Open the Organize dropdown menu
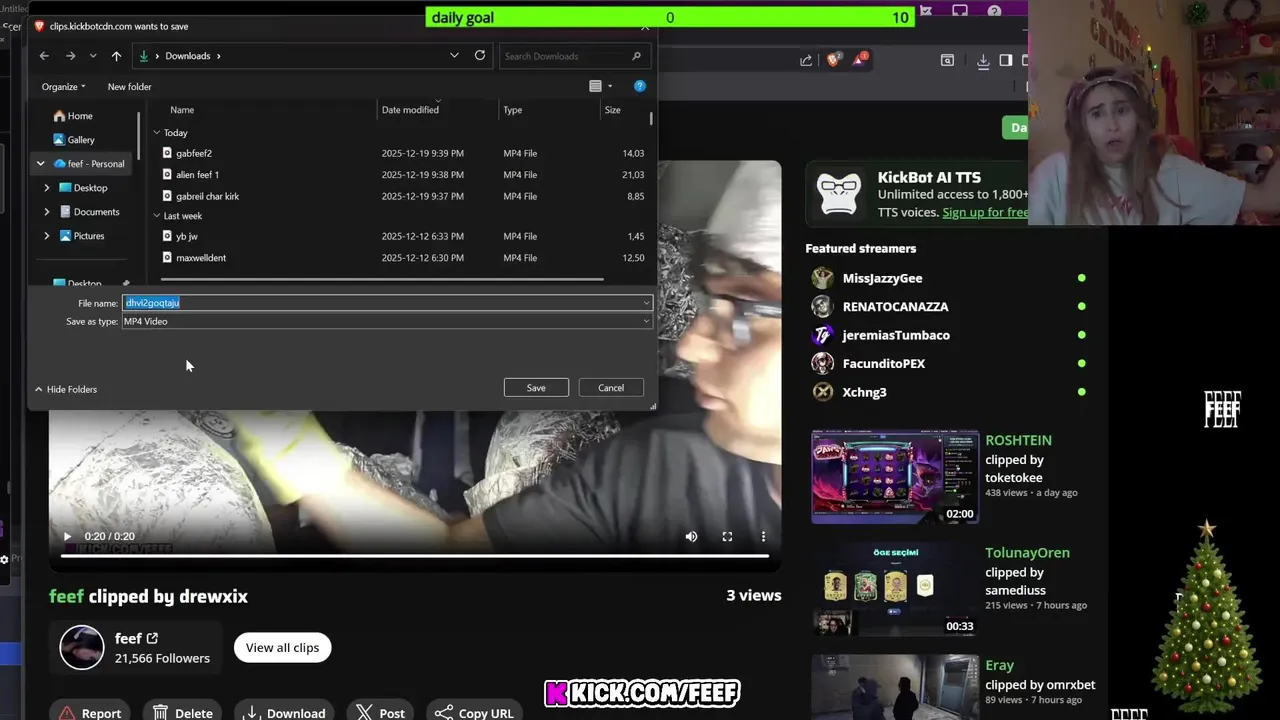Screen dimensions: 1280x720 (x=64, y=87)
